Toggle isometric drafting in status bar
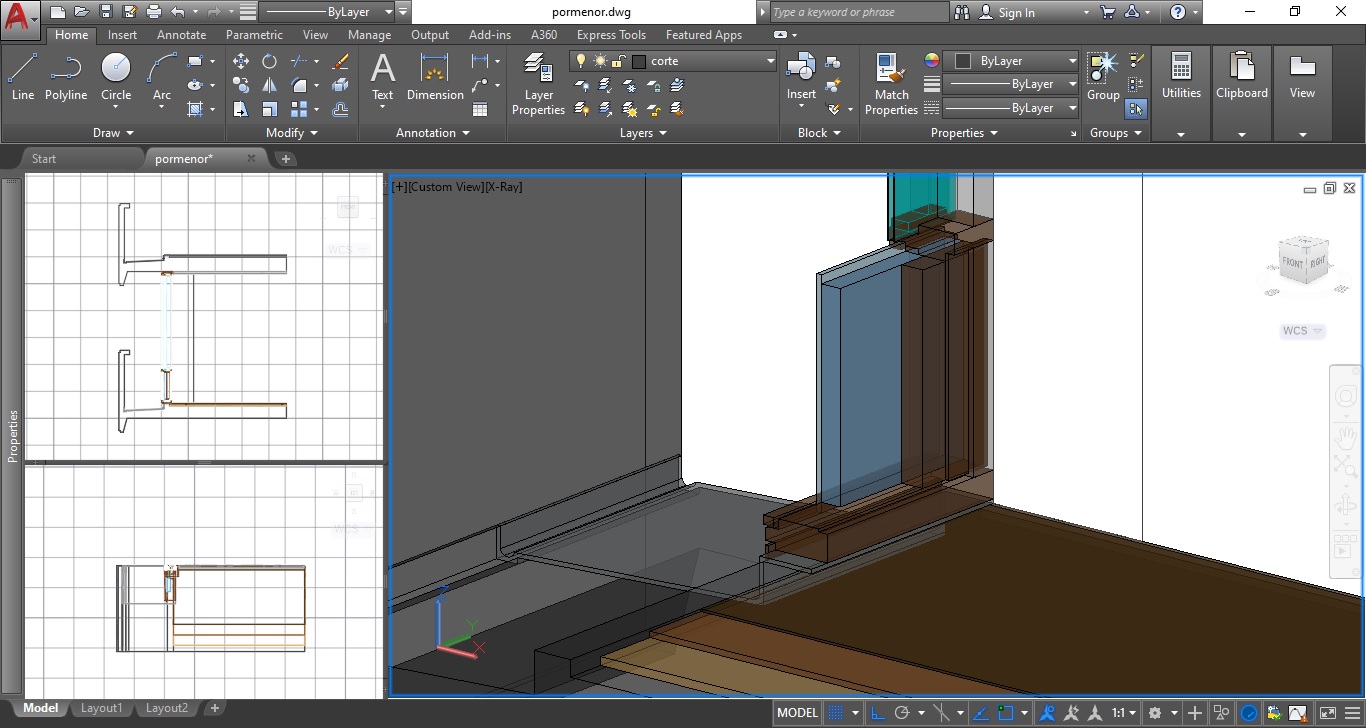Viewport: 1366px width, 728px height. [x=941, y=713]
